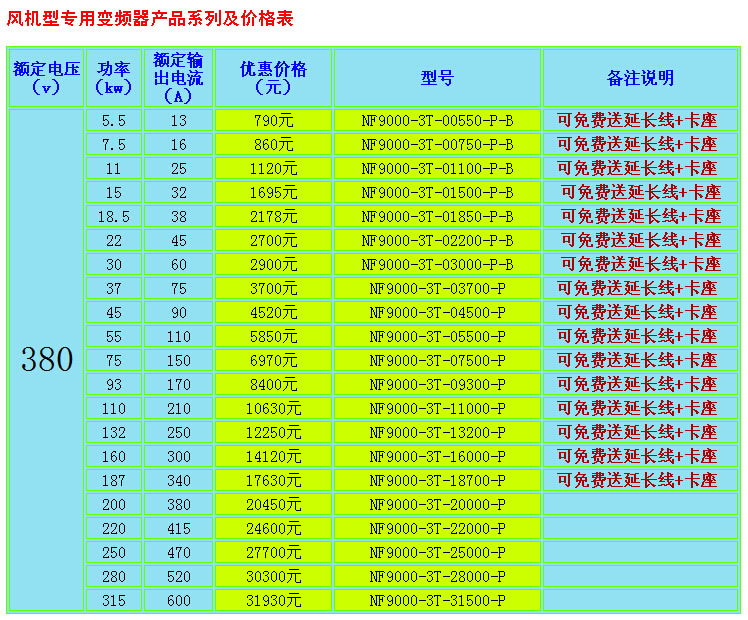Click model NF9000-3T-03000-P-B

[437, 264]
